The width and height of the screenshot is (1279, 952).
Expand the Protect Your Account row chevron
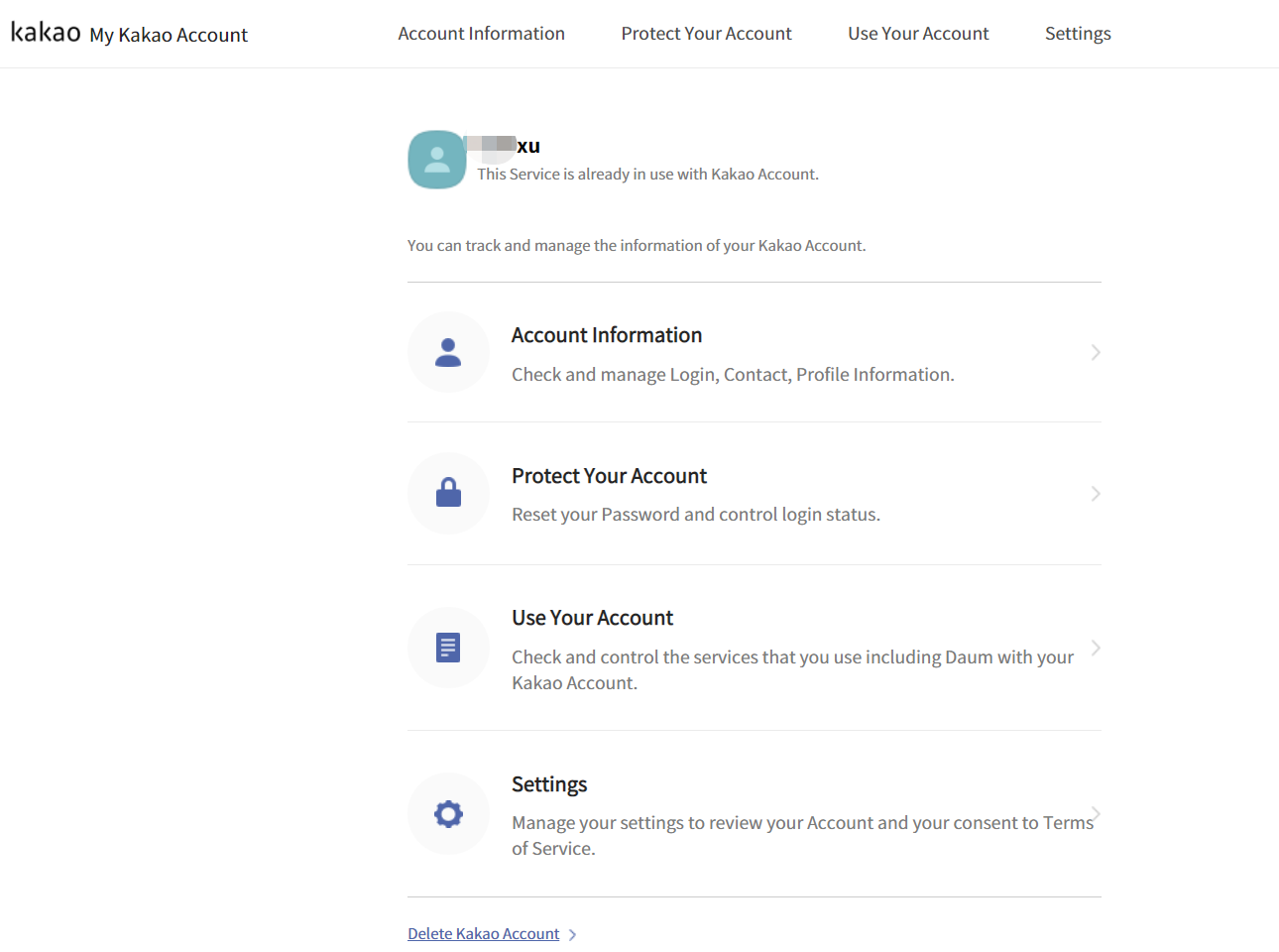(1096, 493)
